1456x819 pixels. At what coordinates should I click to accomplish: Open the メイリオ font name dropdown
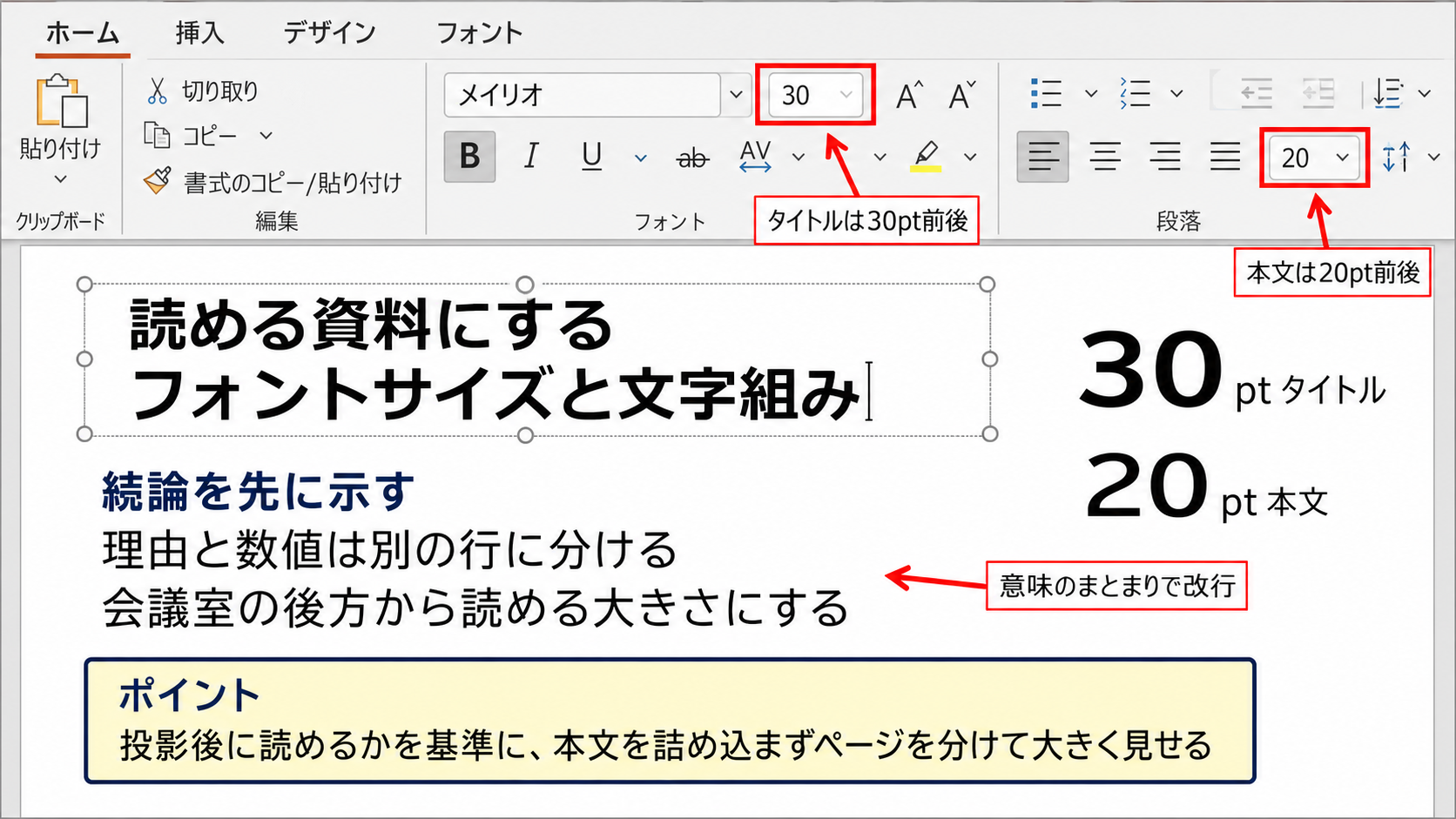click(736, 94)
